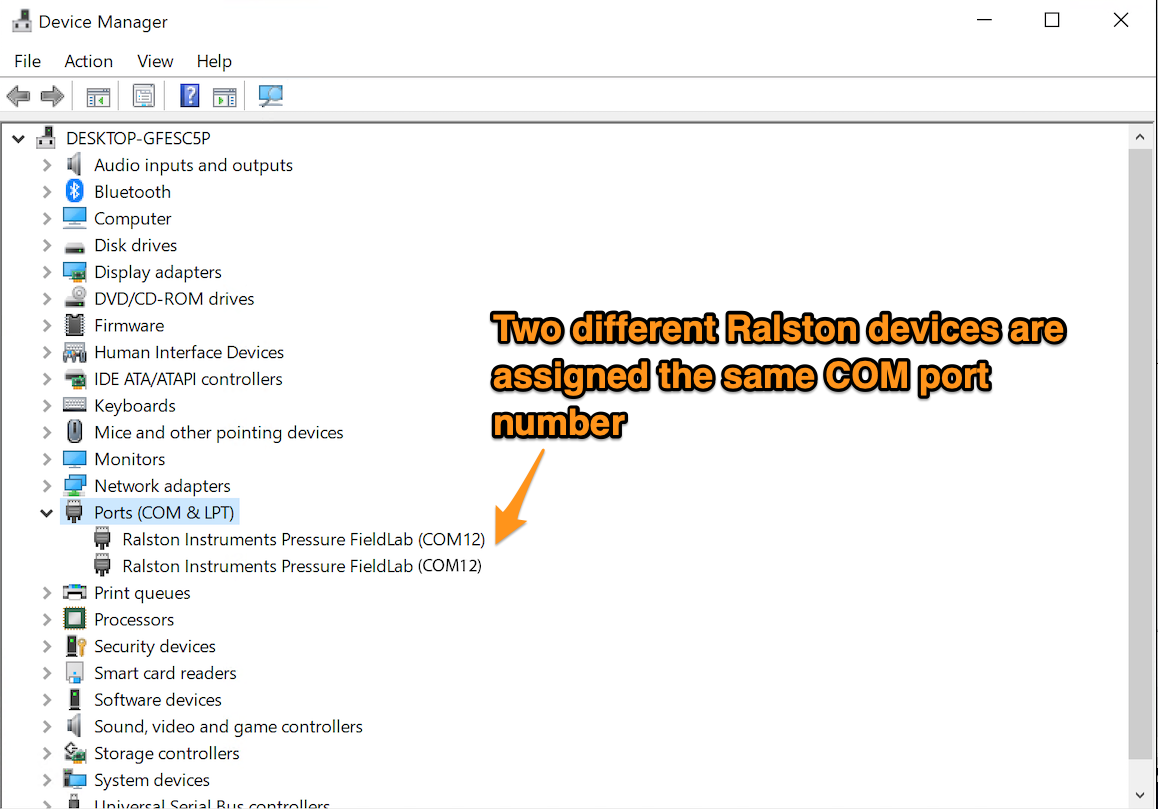Viewport: 1158px width, 809px height.
Task: Select Mice and other pointing devices
Action: pyautogui.click(x=219, y=433)
